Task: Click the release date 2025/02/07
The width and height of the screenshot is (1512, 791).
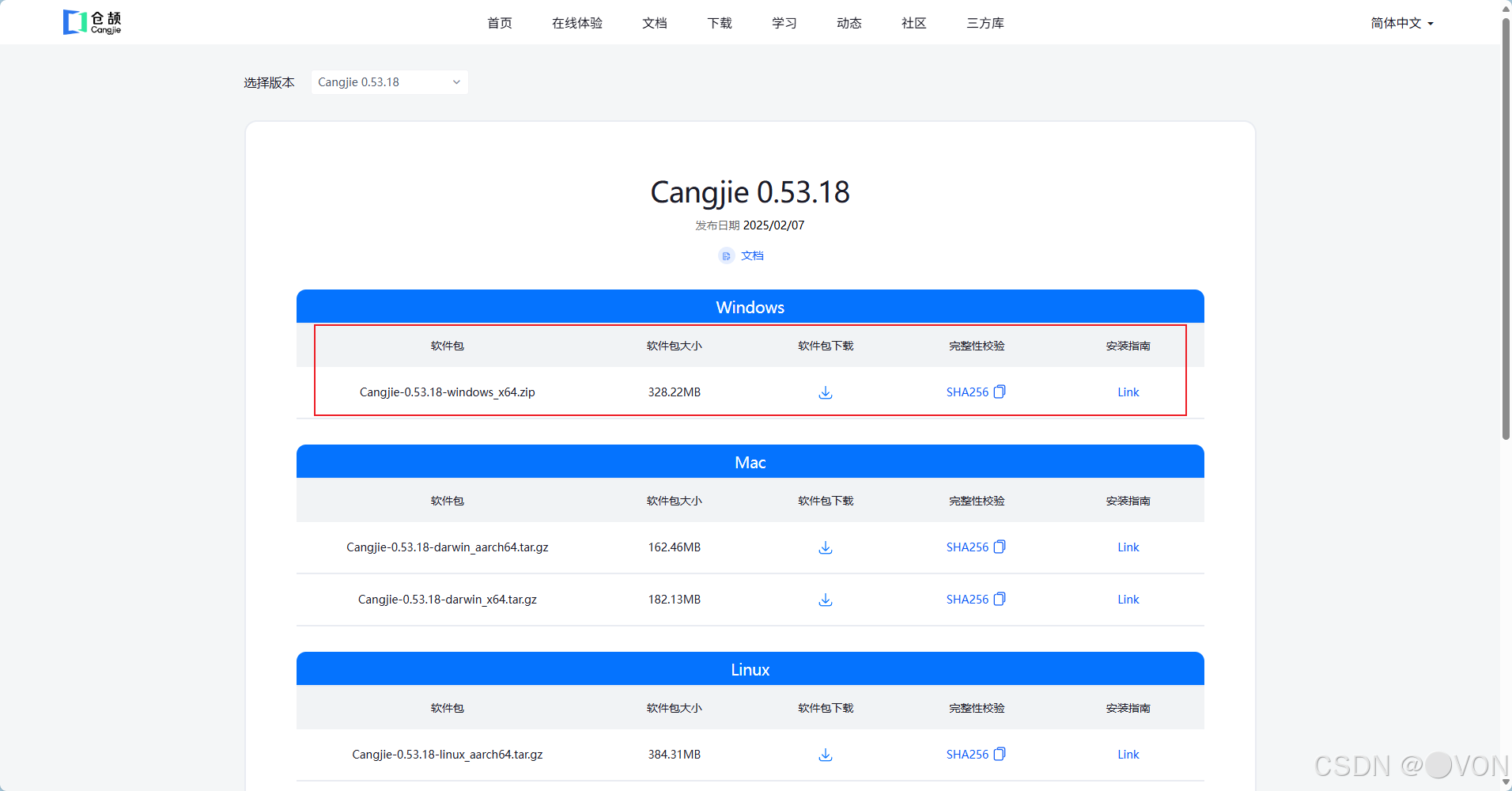Action: (x=773, y=225)
